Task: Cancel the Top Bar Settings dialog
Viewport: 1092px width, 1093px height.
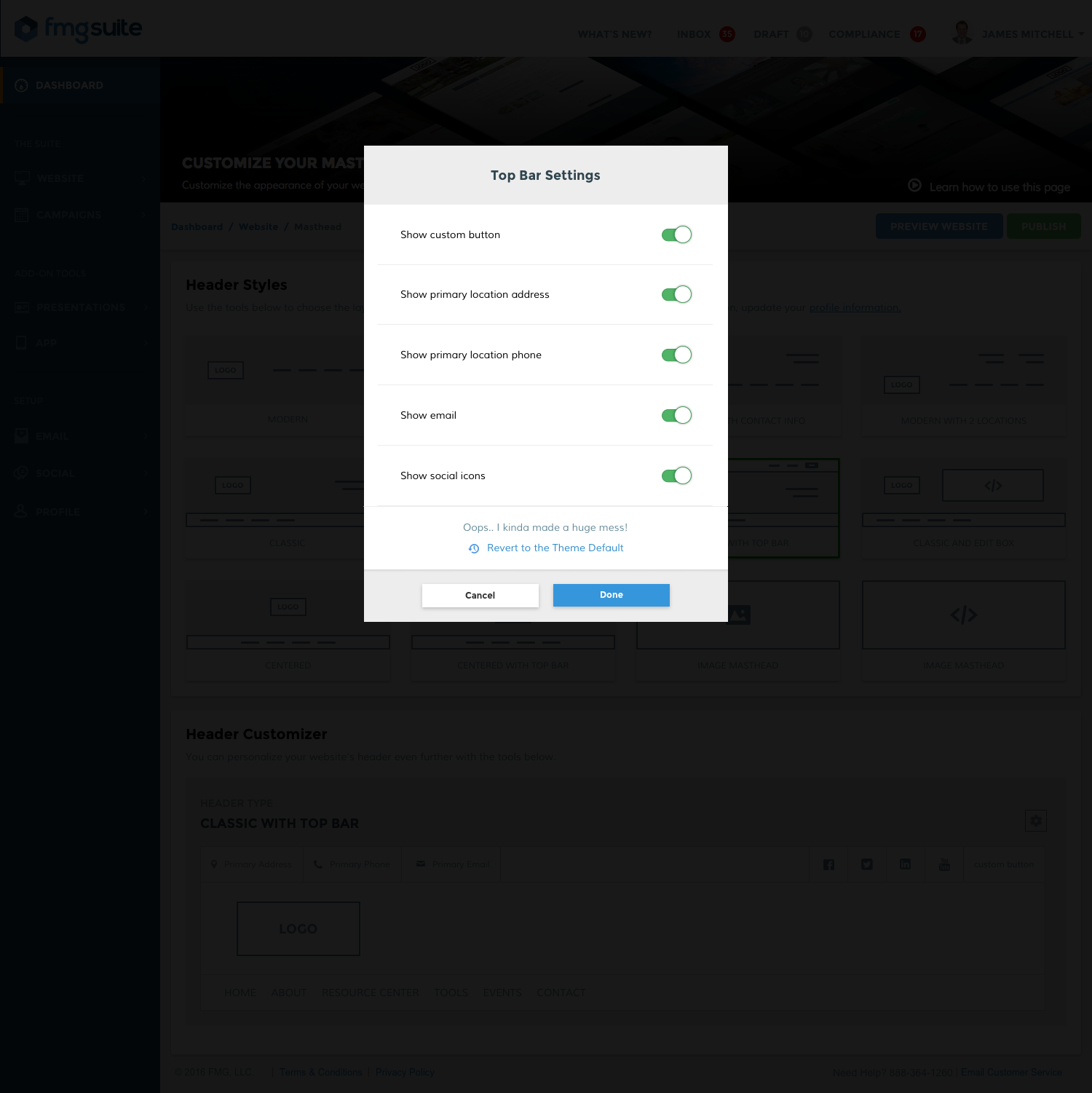Action: (480, 595)
